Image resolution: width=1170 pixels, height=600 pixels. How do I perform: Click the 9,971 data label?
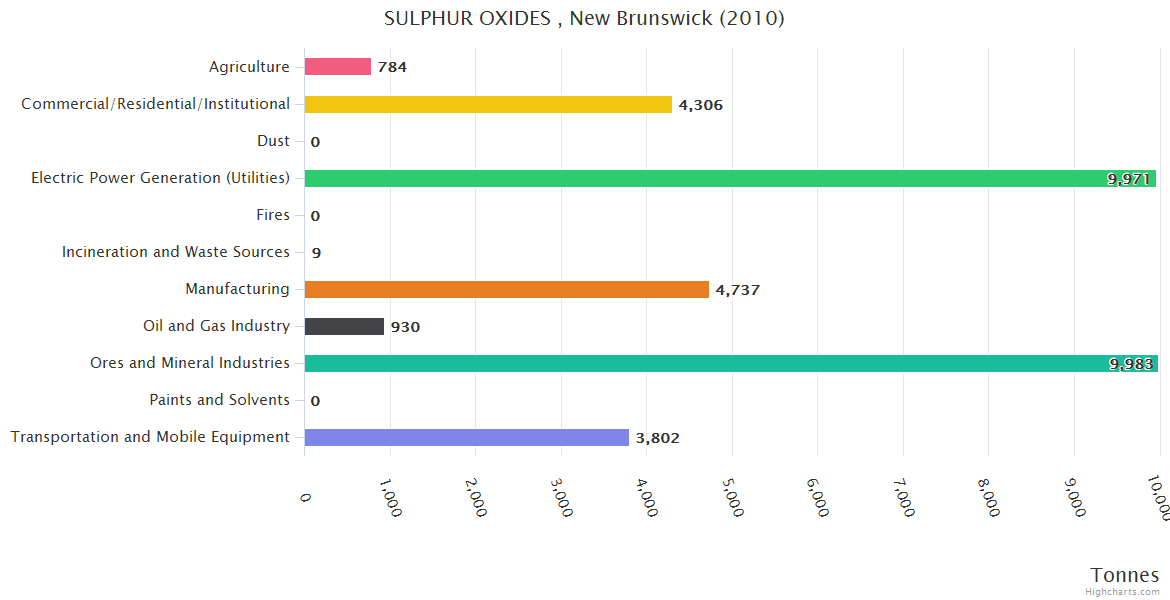(x=1128, y=179)
